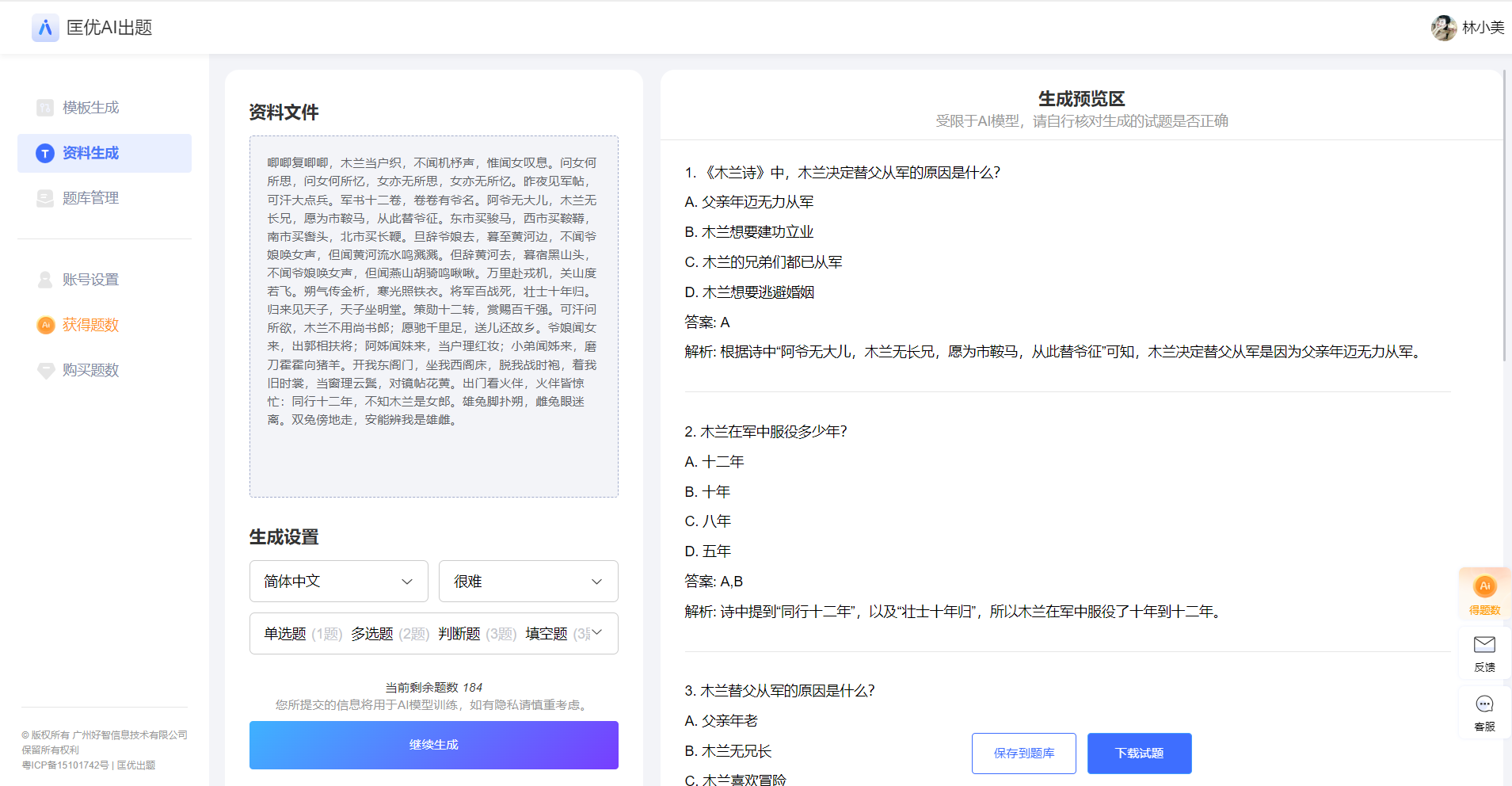This screenshot has height=786, width=1512.
Task: Click option 'C. 八年'
Action: pos(708,521)
